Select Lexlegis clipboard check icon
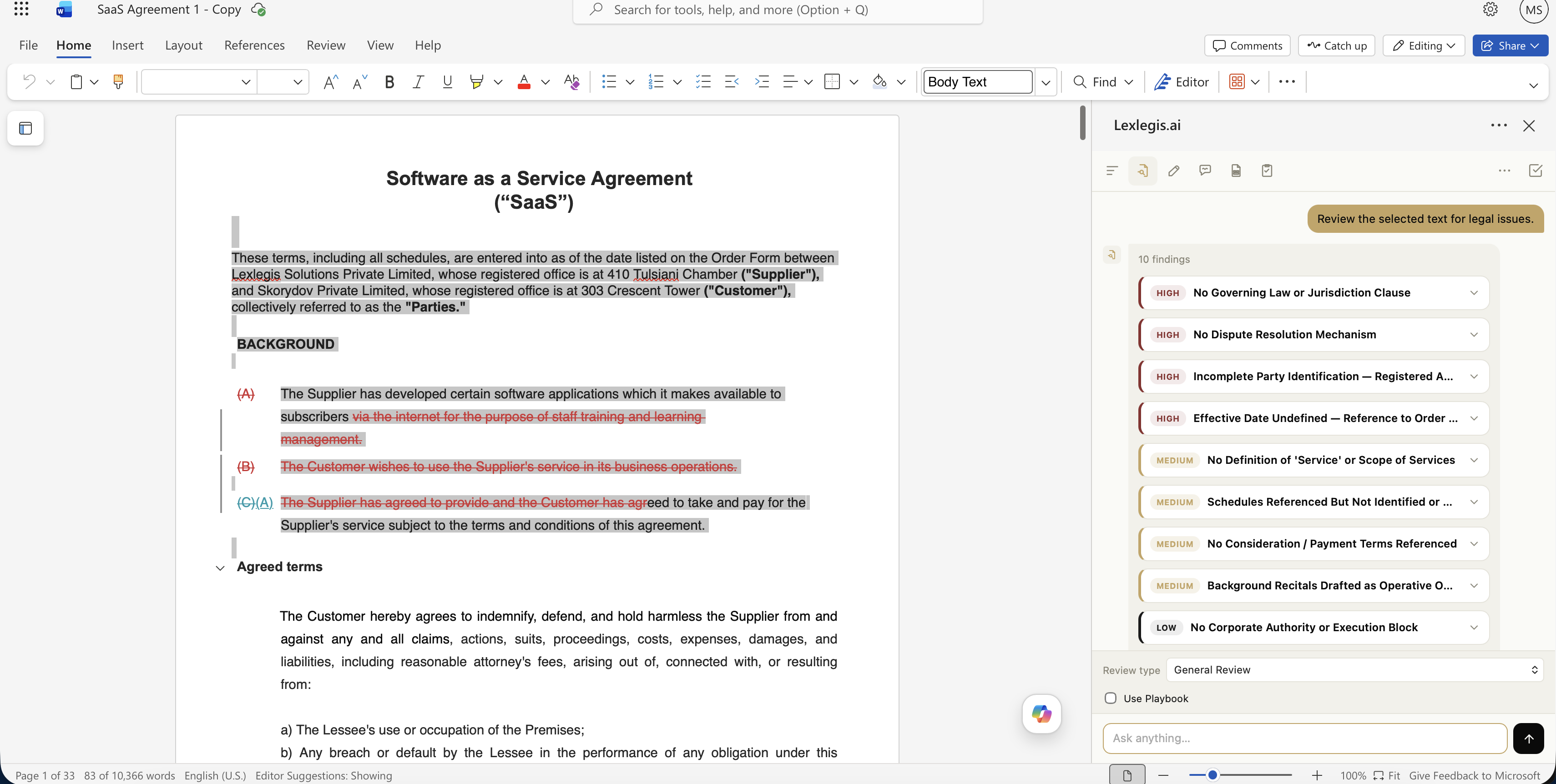Image resolution: width=1556 pixels, height=784 pixels. pyautogui.click(x=1267, y=171)
